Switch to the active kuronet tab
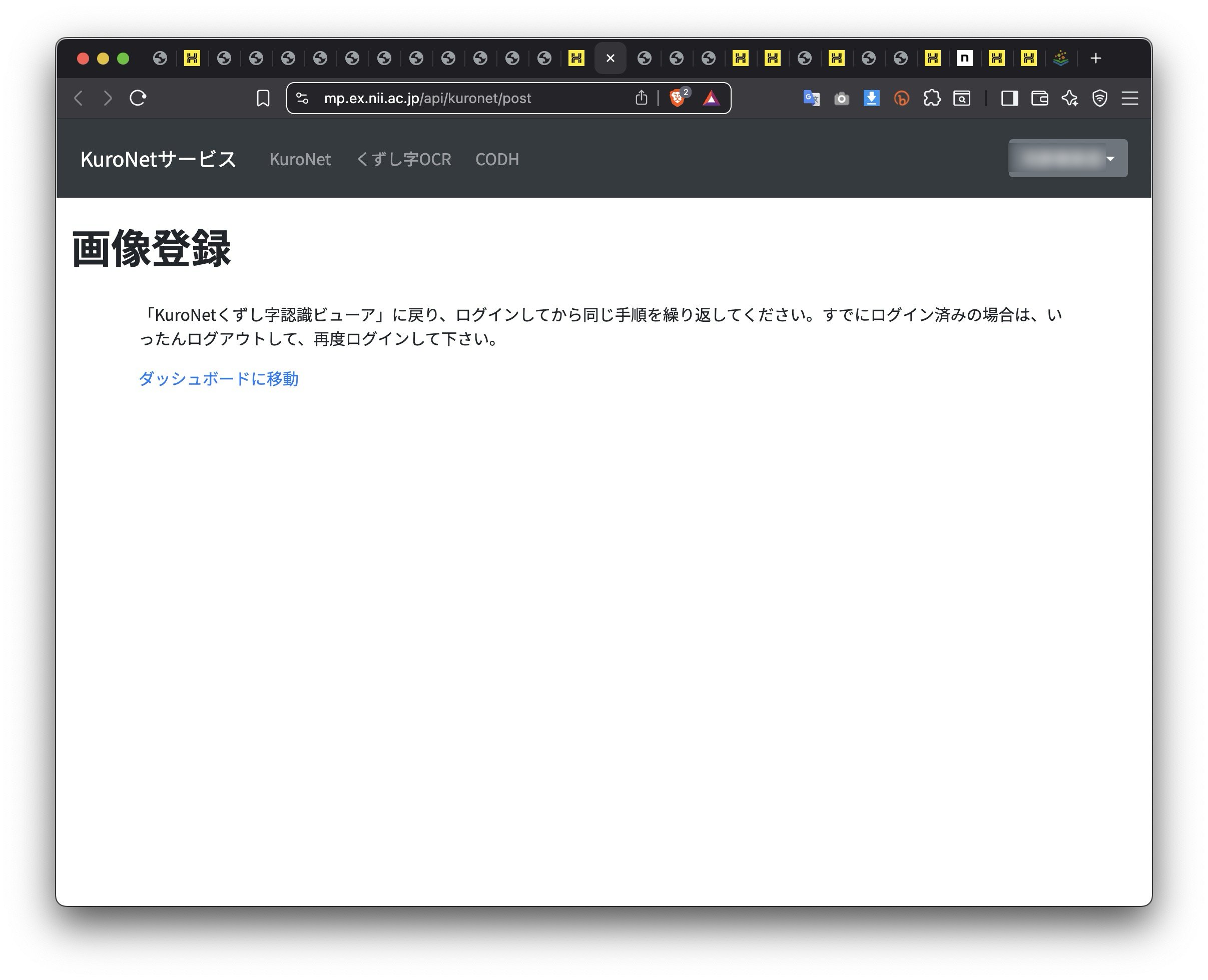Screen dimensions: 1208x980 pos(610,58)
